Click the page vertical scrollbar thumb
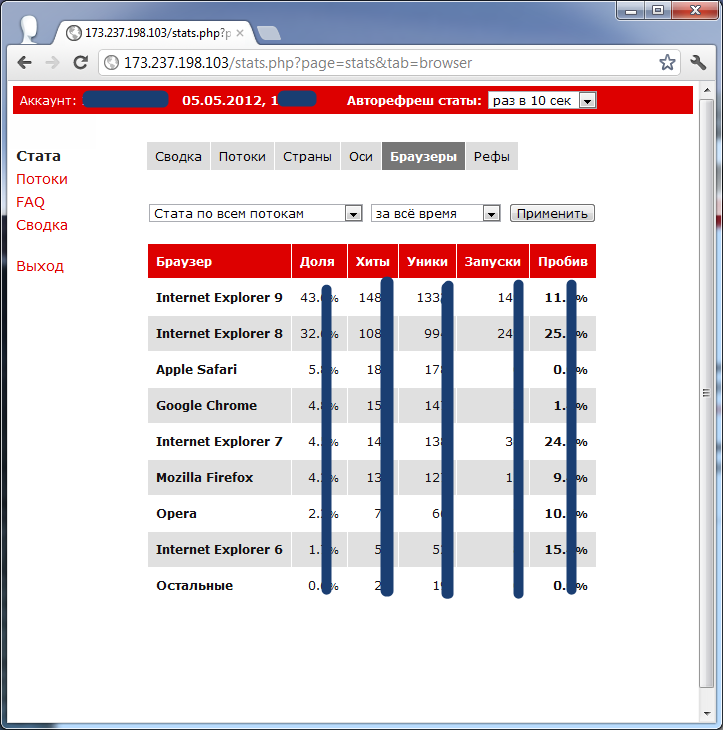The width and height of the screenshot is (723, 730). (707, 393)
